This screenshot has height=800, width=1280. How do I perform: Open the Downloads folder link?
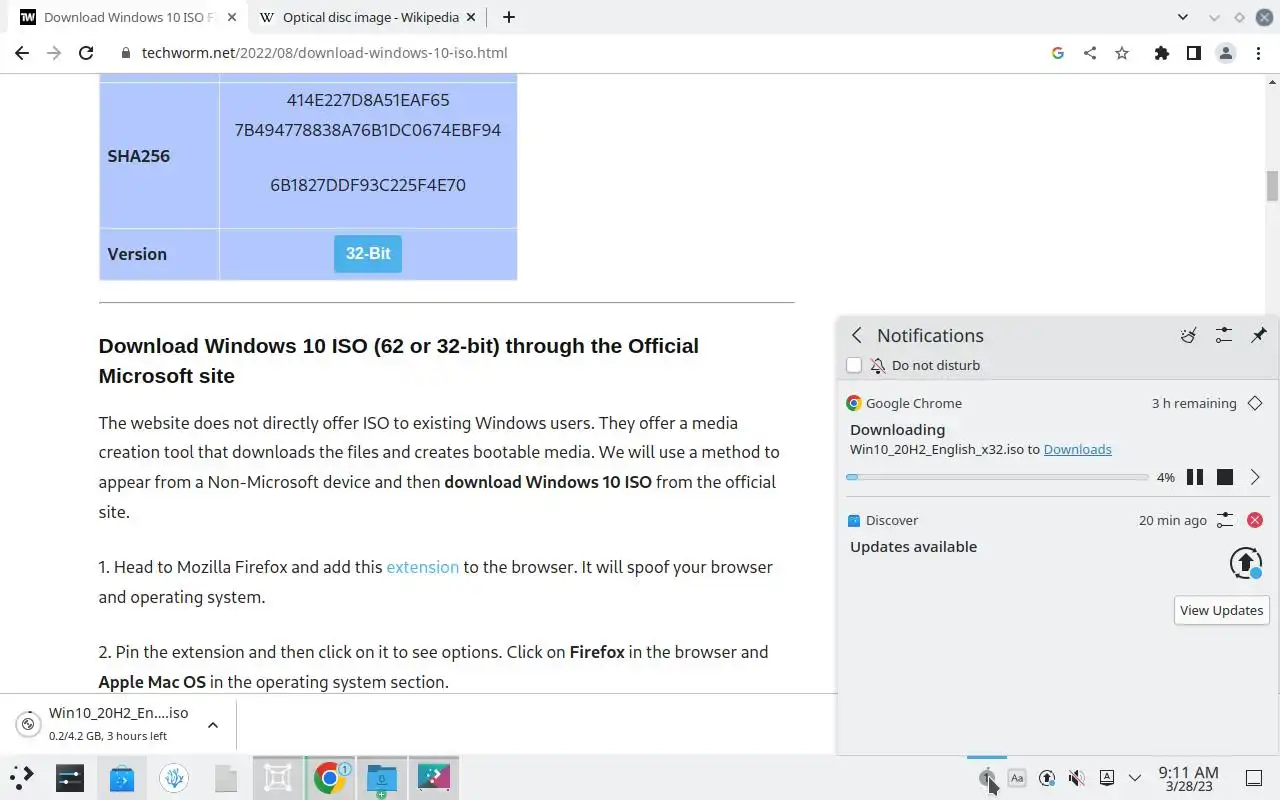pos(1077,449)
